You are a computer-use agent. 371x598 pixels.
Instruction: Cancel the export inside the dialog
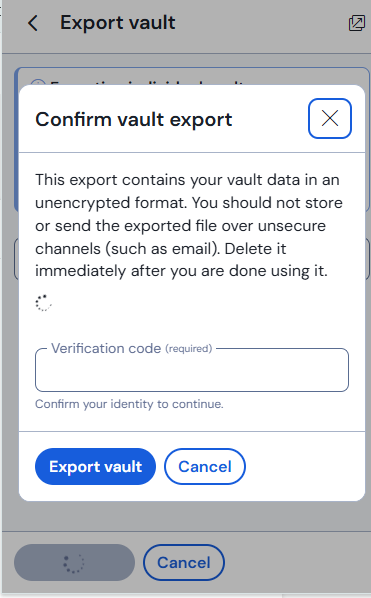click(x=205, y=466)
